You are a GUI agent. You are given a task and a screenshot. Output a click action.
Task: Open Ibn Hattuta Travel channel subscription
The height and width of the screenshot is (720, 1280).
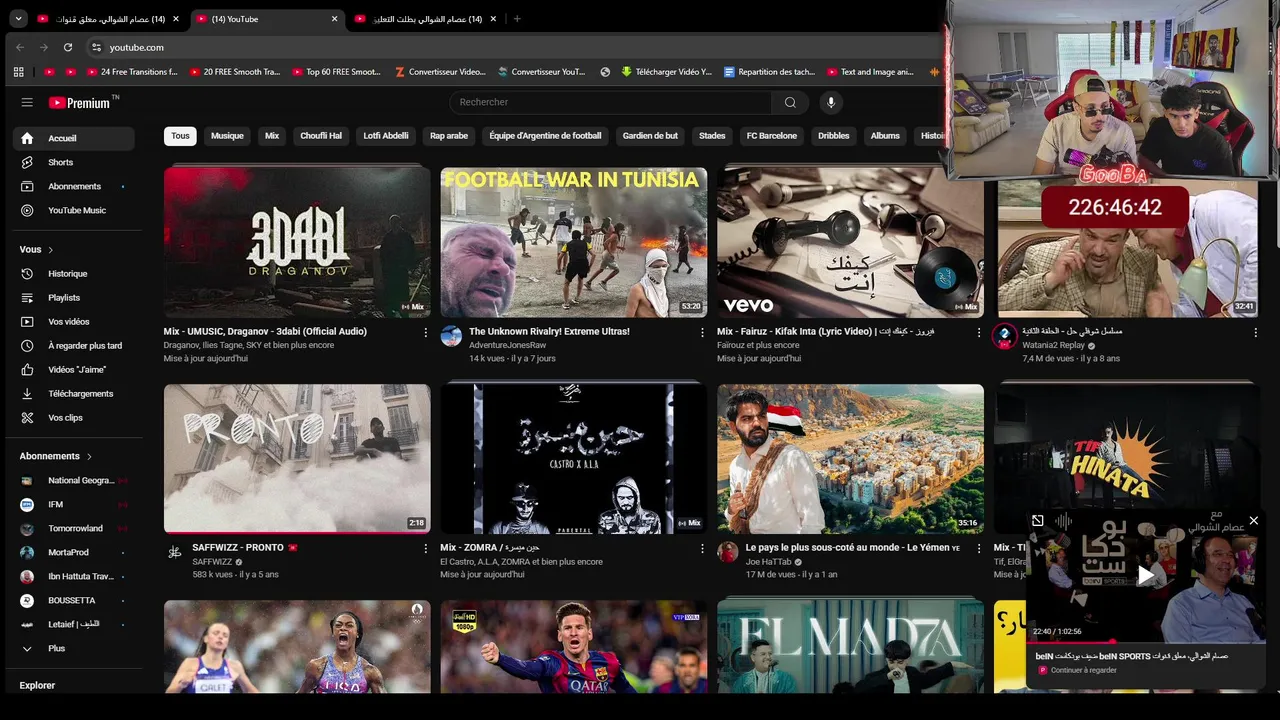pos(74,576)
